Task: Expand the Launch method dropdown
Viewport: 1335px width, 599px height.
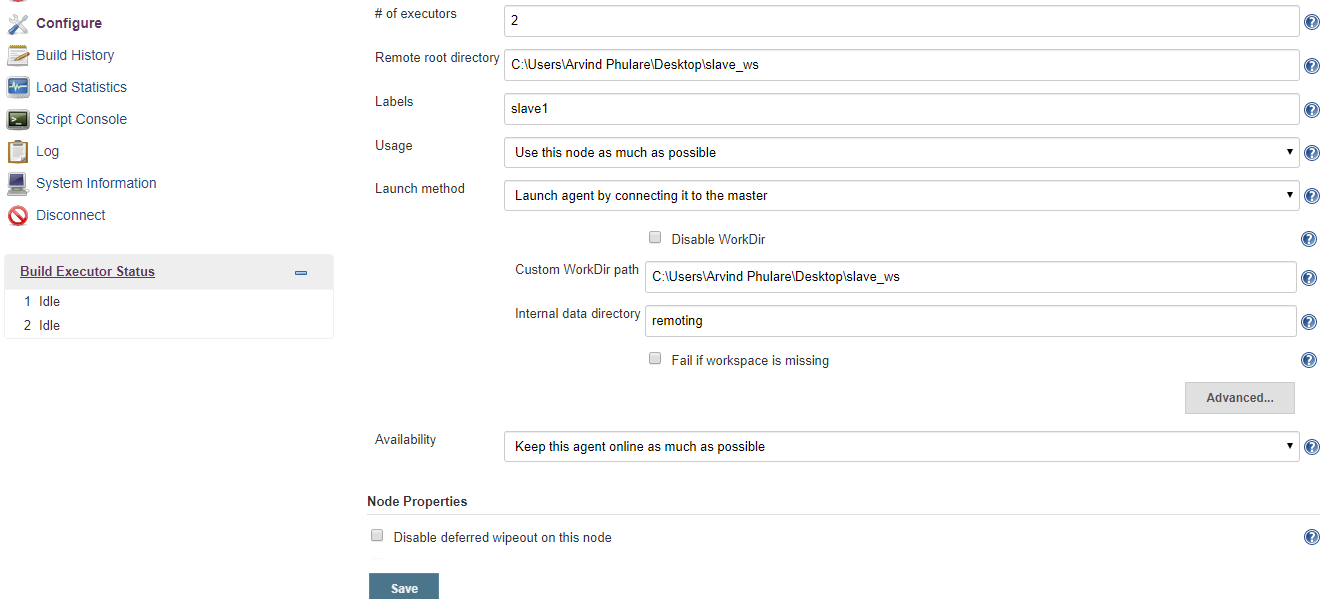Action: pyautogui.click(x=901, y=195)
